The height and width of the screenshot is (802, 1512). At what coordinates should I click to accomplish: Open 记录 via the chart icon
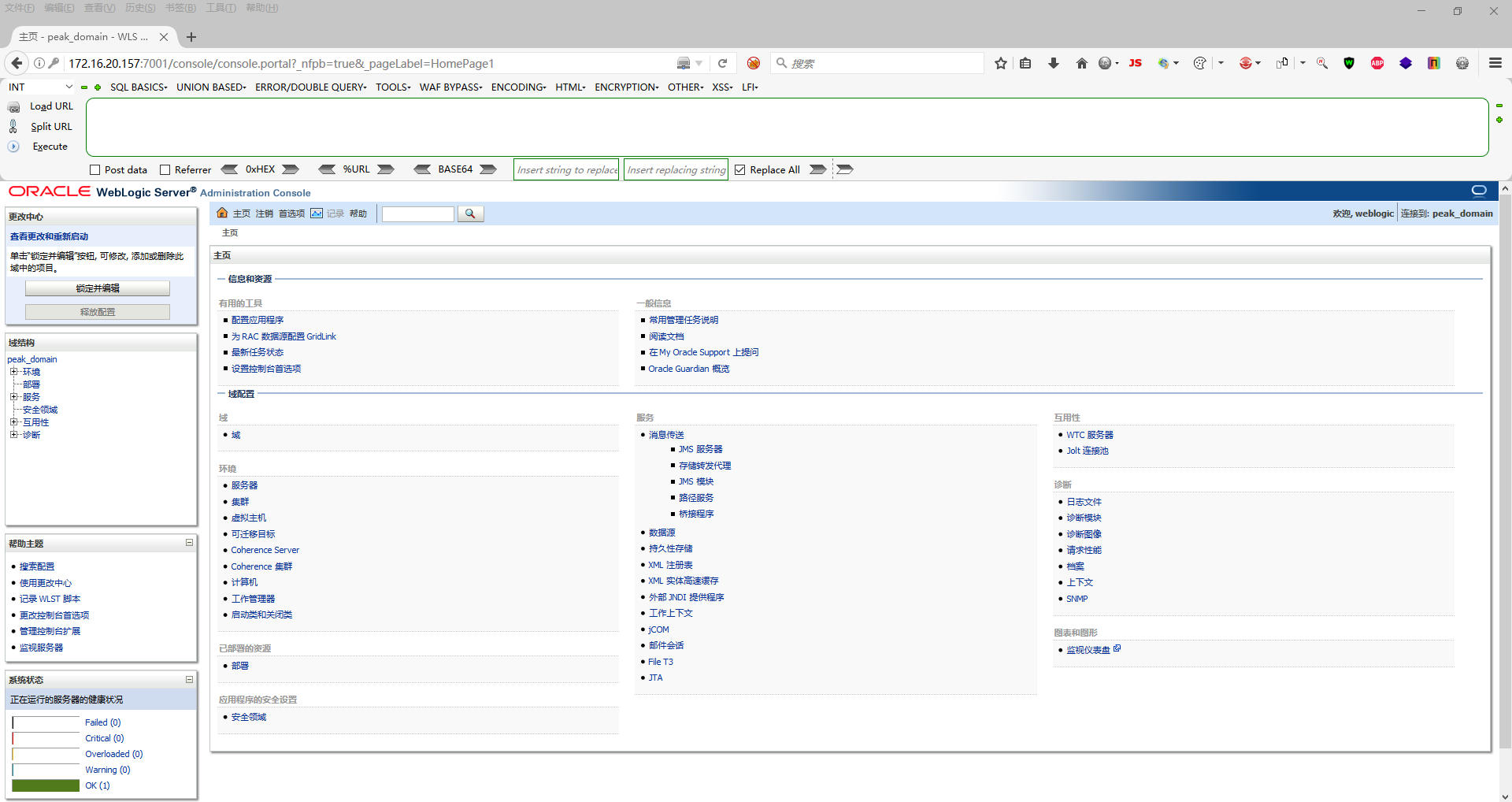click(x=316, y=213)
